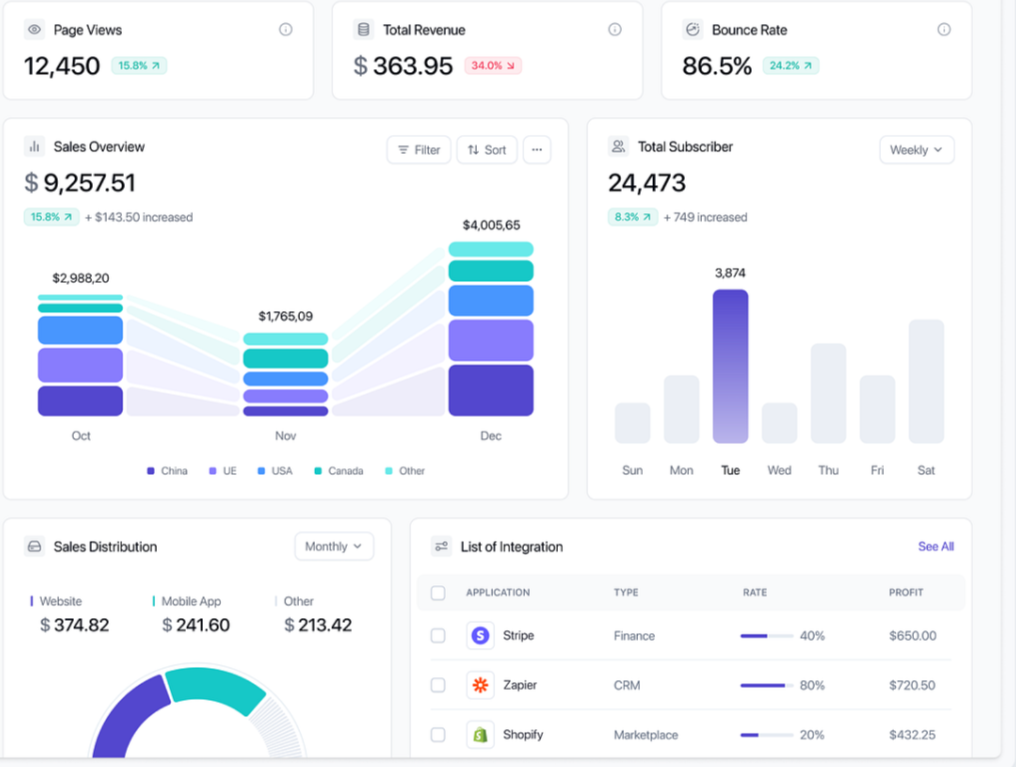The width and height of the screenshot is (1016, 767).
Task: Click the Bounce Rate chart icon
Action: pos(693,30)
